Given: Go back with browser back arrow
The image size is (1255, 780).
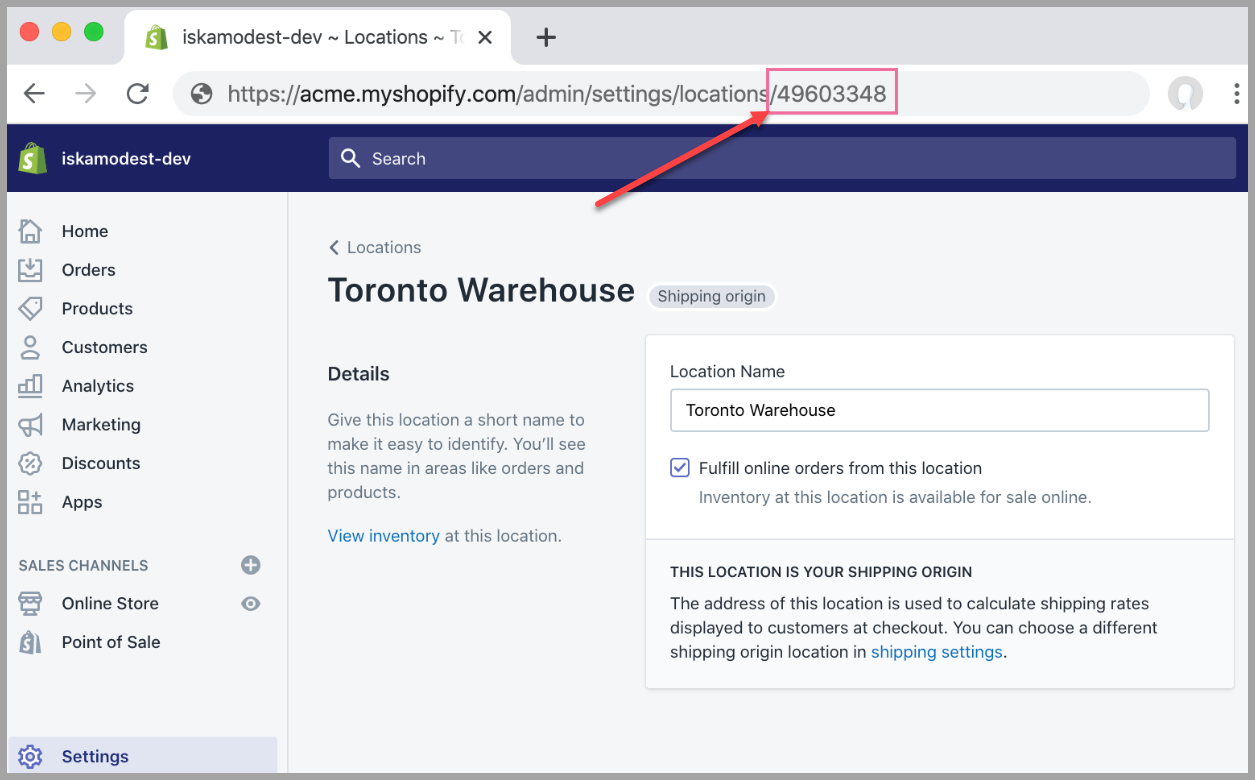Looking at the screenshot, I should (35, 94).
